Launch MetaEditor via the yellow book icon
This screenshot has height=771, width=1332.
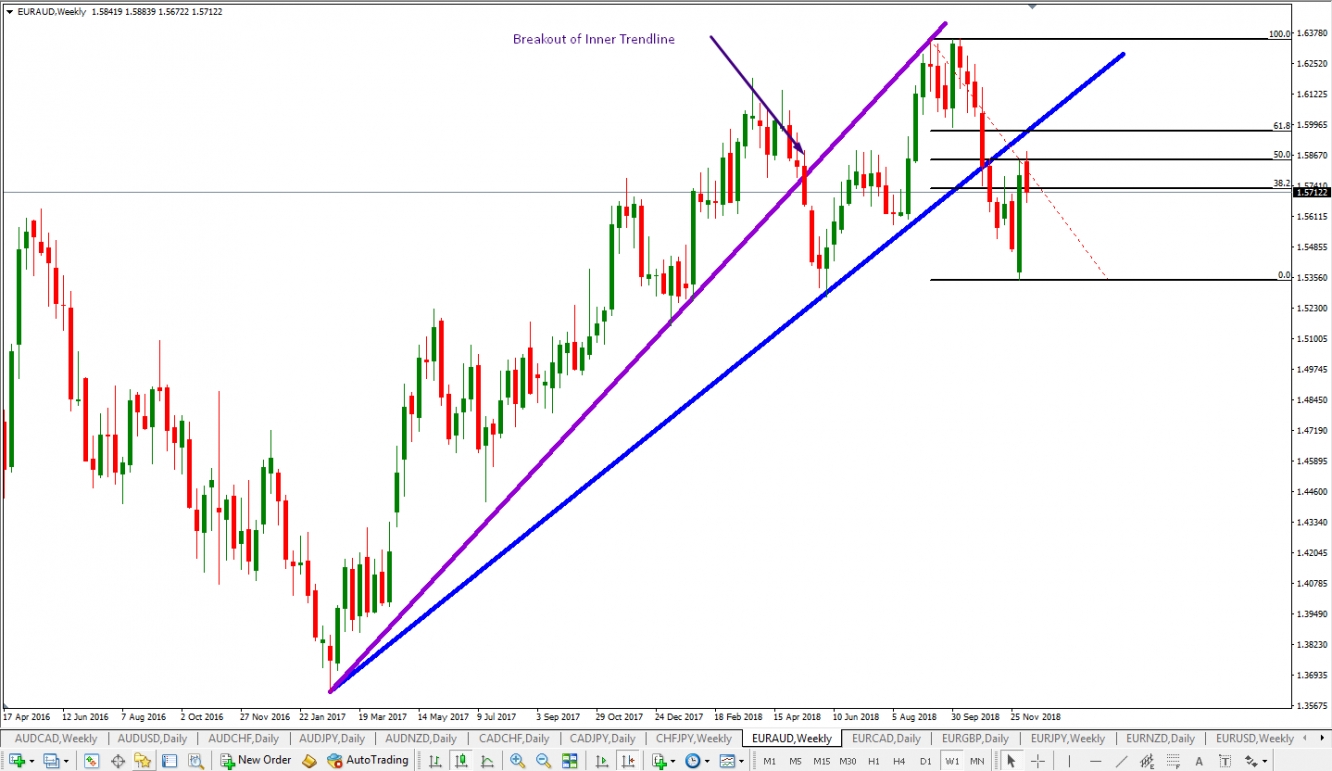point(309,761)
